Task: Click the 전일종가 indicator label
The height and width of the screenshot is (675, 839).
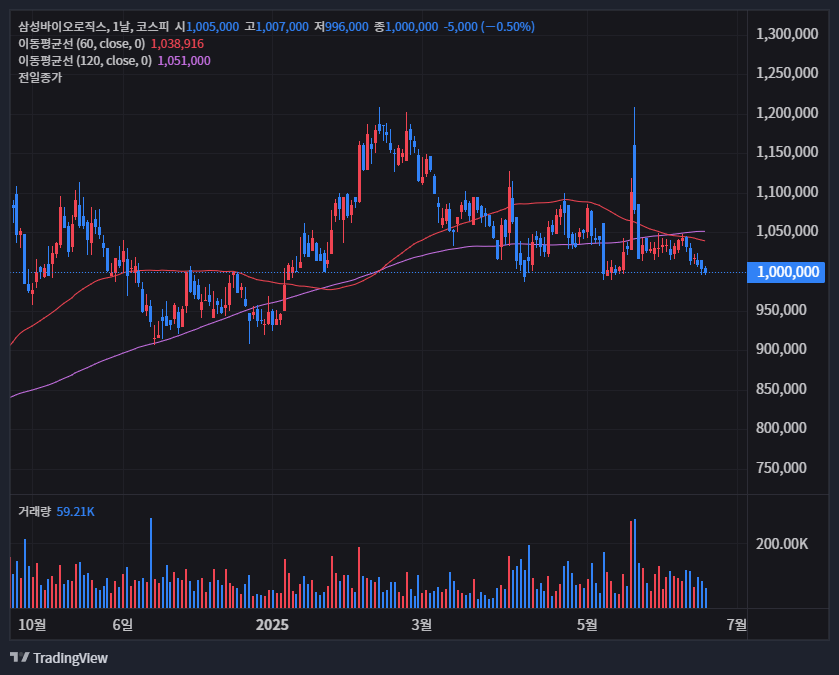Action: (40, 78)
